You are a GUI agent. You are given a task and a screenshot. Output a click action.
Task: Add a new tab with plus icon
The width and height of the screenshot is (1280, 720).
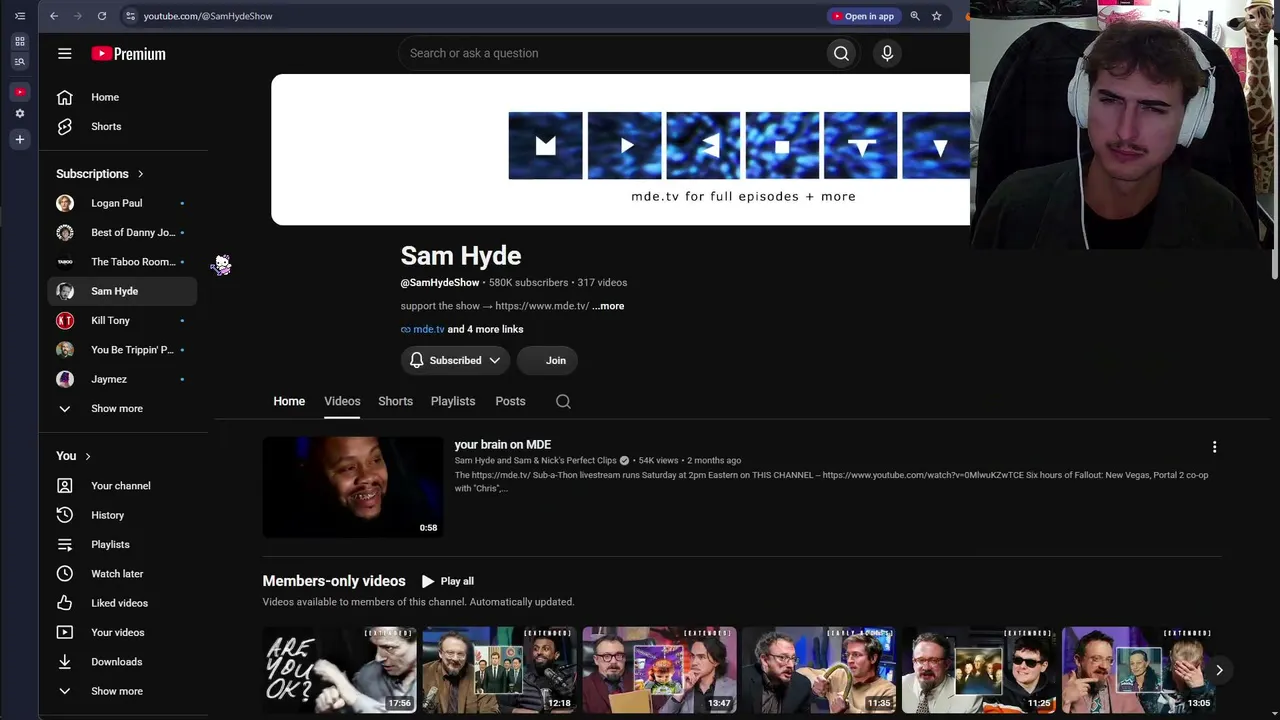point(19,140)
